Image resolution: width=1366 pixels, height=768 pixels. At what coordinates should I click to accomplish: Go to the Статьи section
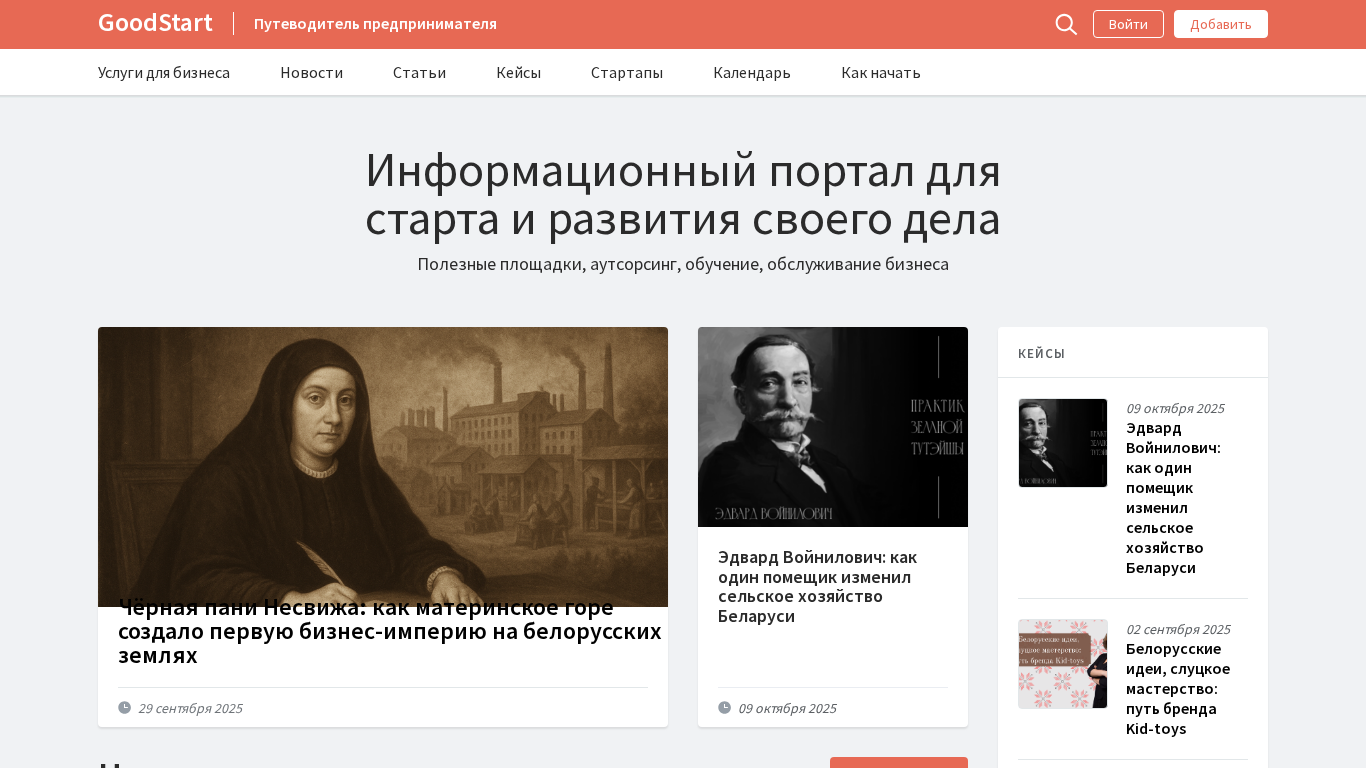pos(419,72)
